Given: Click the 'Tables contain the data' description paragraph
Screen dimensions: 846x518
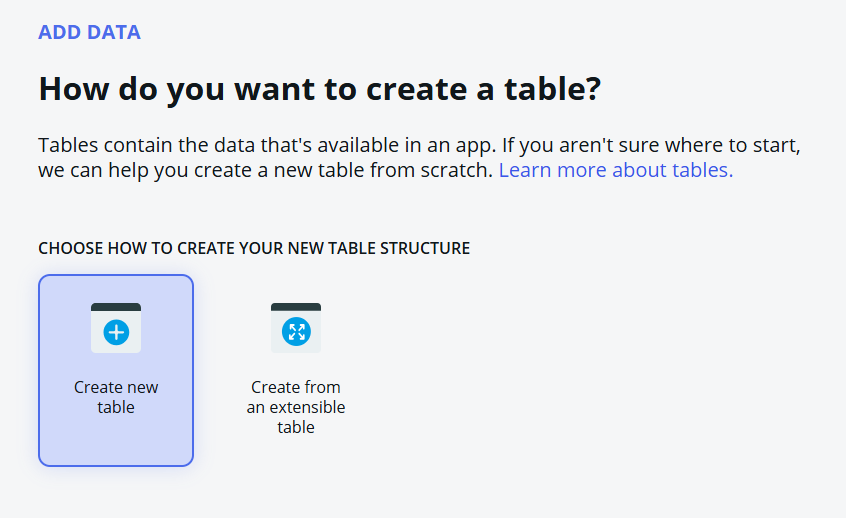Looking at the screenshot, I should 419,158.
